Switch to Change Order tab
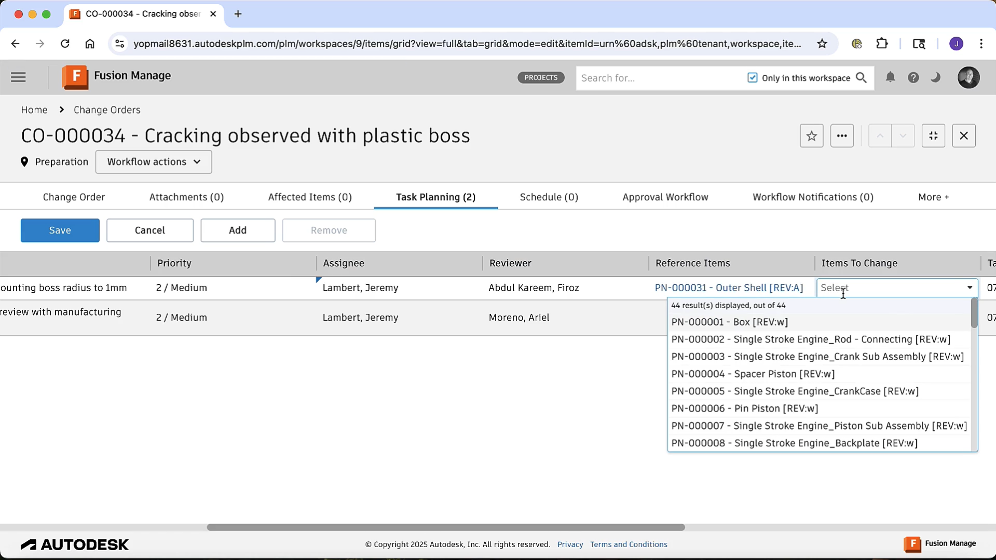 pos(74,197)
